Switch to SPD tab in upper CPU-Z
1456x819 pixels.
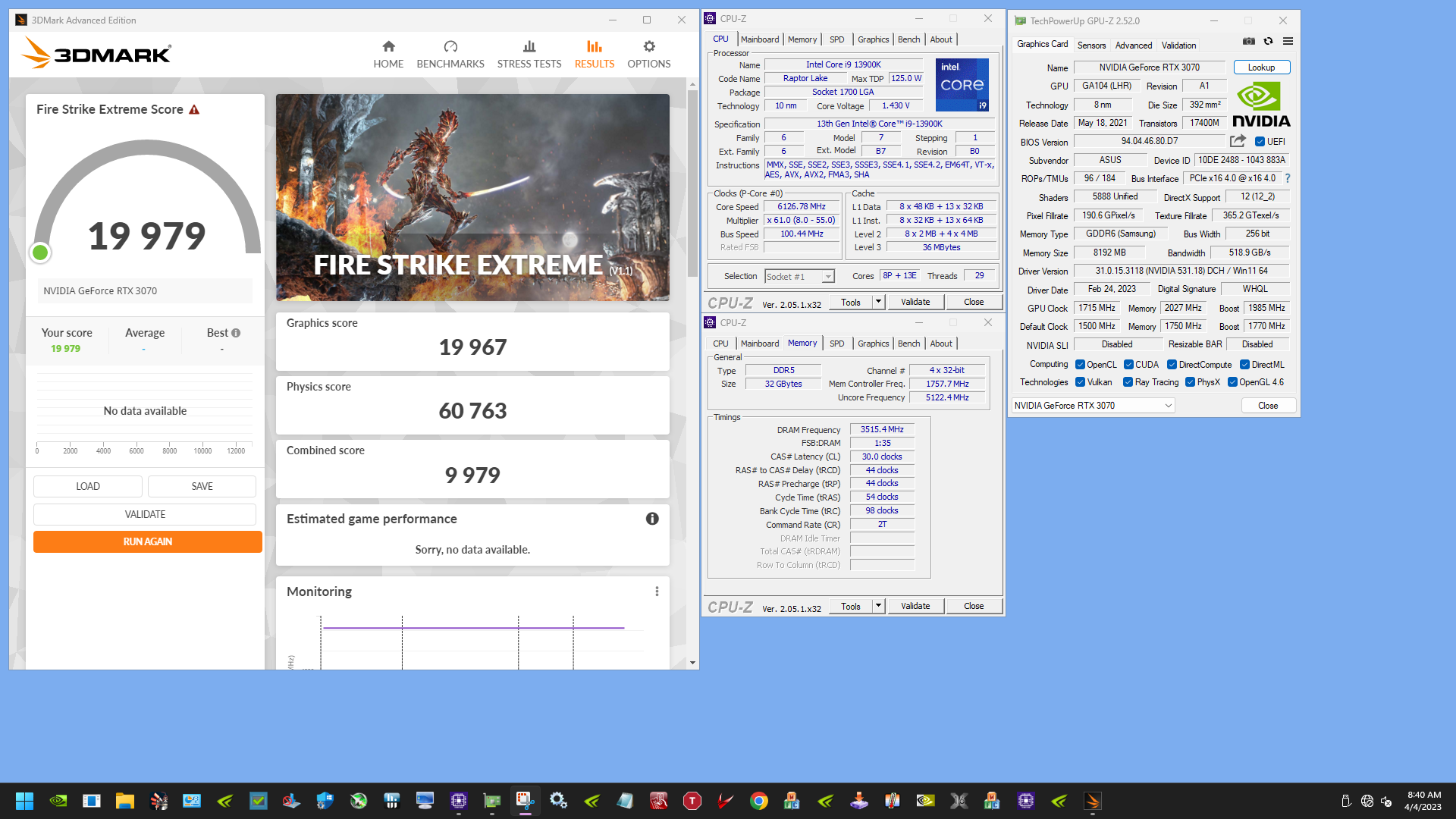point(836,39)
